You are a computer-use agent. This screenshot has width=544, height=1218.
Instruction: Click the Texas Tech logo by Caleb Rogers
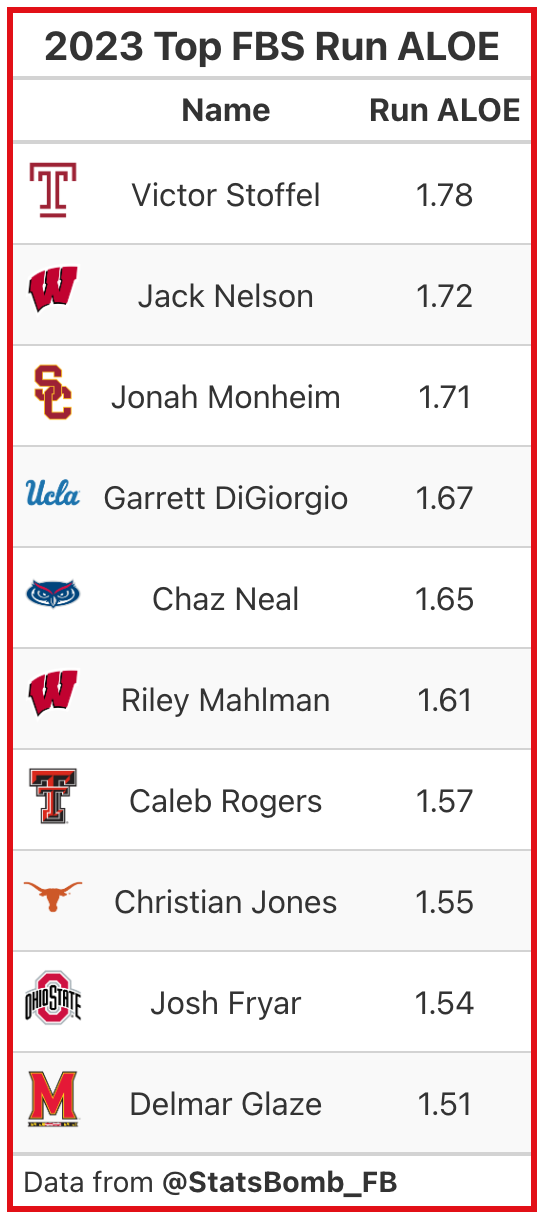[x=53, y=796]
